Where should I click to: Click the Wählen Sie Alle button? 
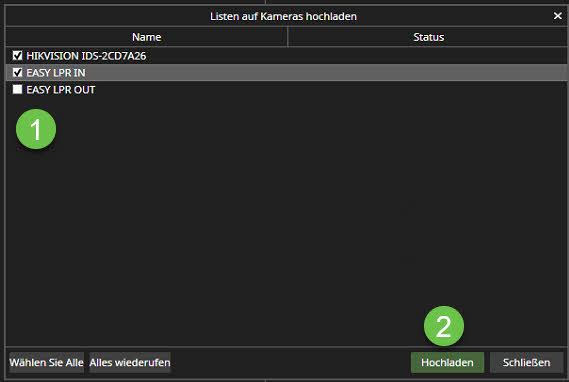[x=46, y=362]
